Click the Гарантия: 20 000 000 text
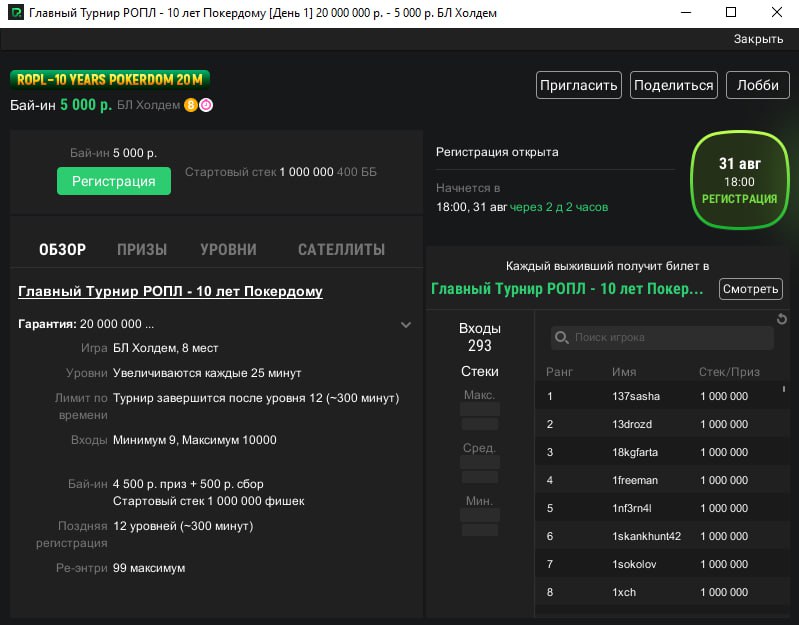This screenshot has width=799, height=625. pos(86,324)
